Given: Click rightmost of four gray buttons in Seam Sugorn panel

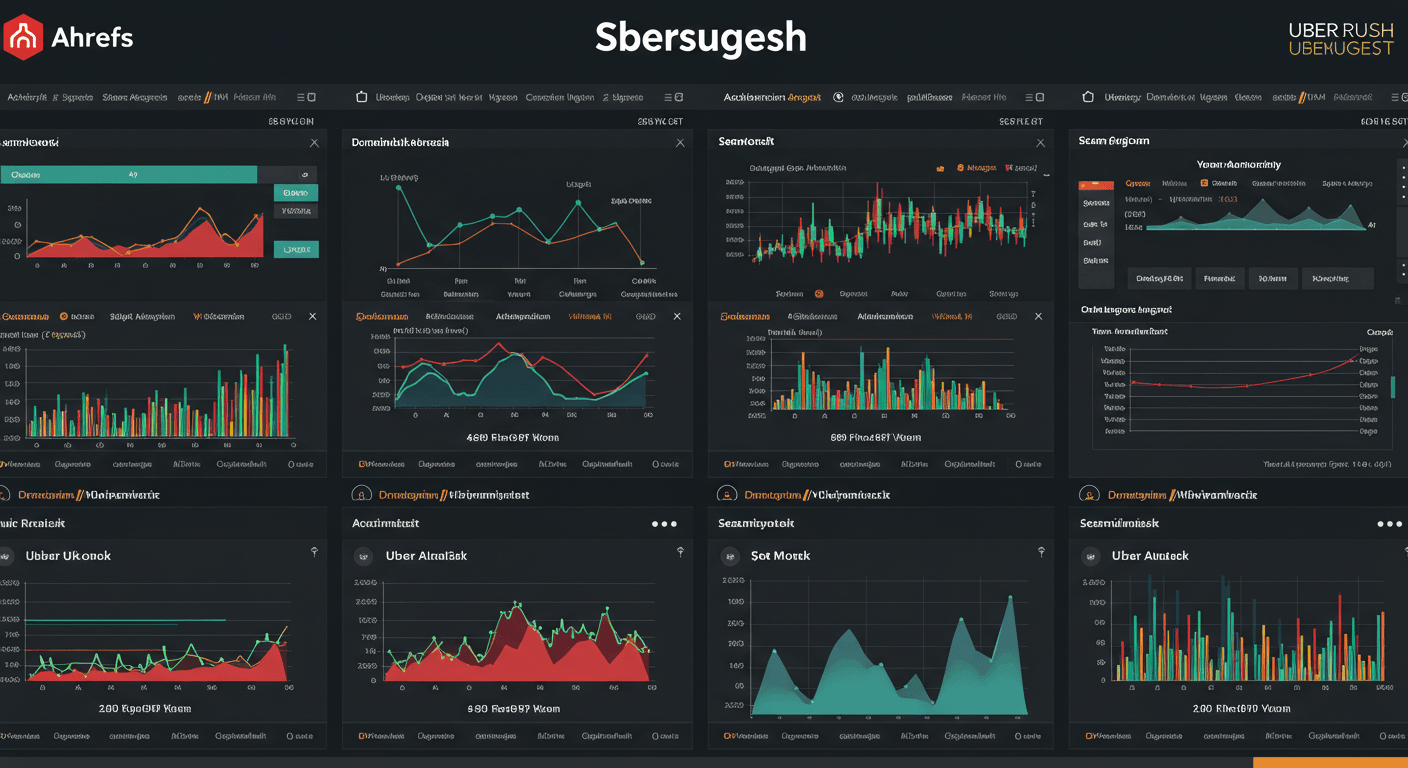Looking at the screenshot, I should click(1336, 279).
